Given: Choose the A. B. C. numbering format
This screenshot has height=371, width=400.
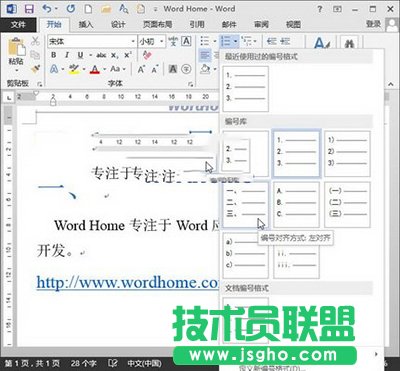Looking at the screenshot, I should [x=296, y=204].
